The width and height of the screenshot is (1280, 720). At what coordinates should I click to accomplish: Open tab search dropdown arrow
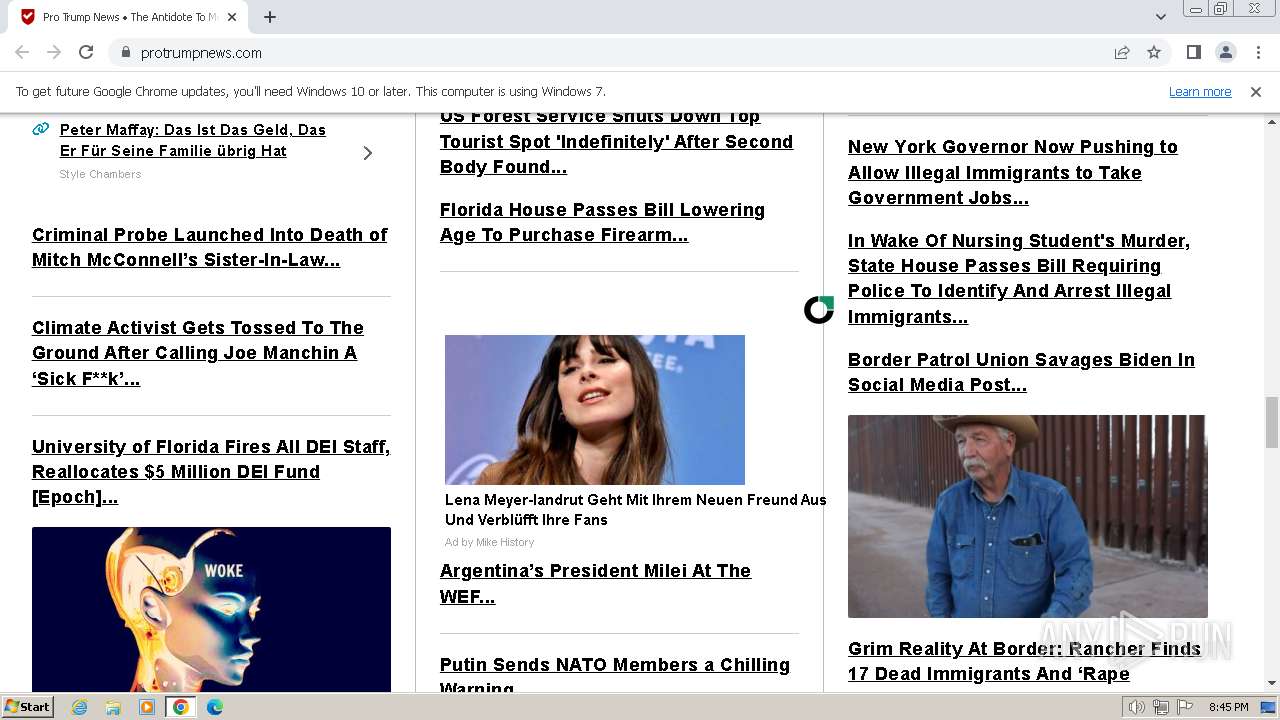click(x=1160, y=17)
